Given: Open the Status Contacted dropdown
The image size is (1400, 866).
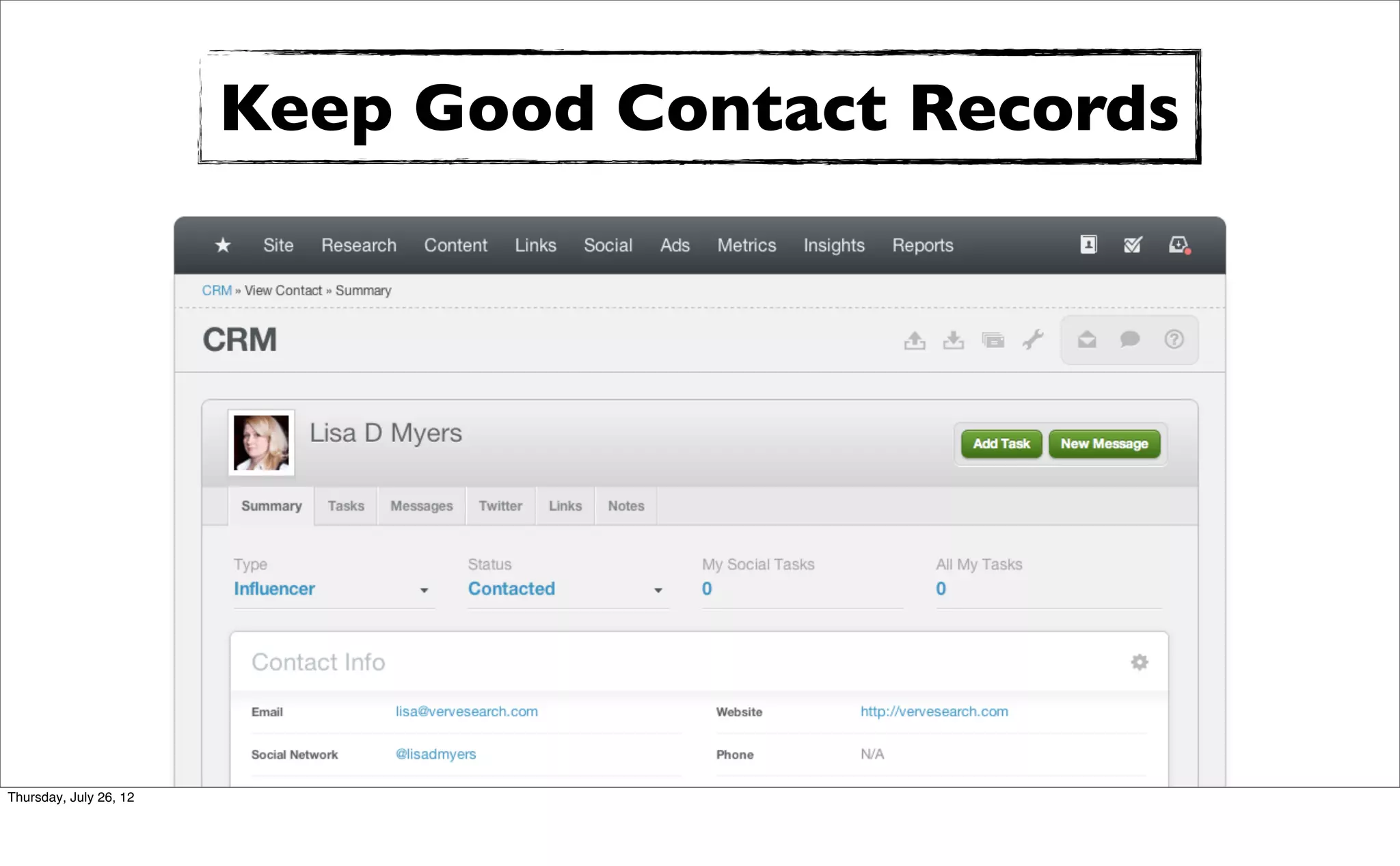Looking at the screenshot, I should [x=568, y=589].
